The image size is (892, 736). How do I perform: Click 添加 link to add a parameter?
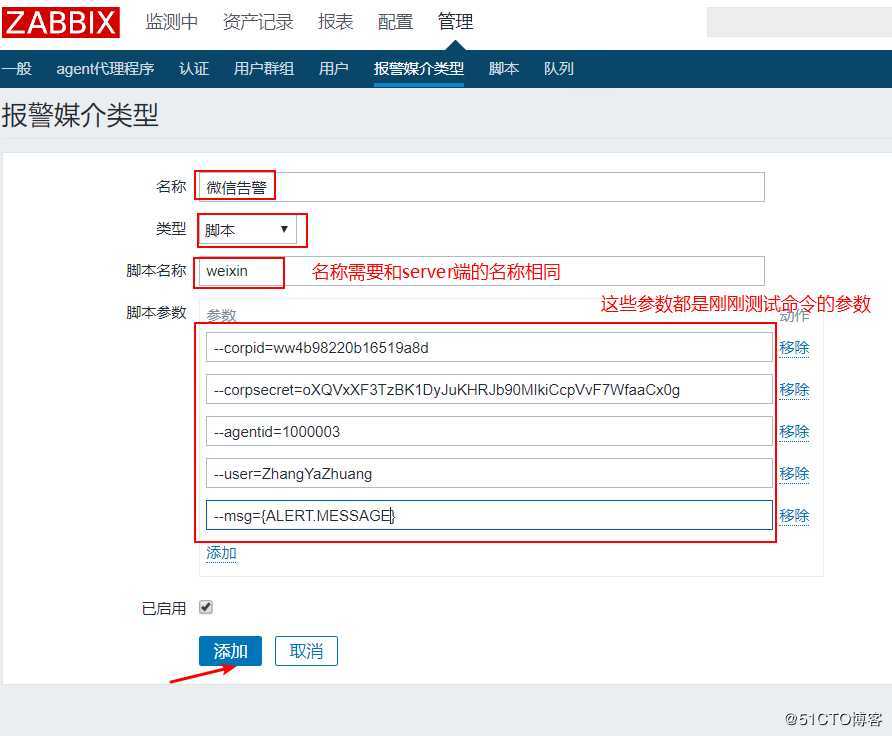pyautogui.click(x=221, y=553)
